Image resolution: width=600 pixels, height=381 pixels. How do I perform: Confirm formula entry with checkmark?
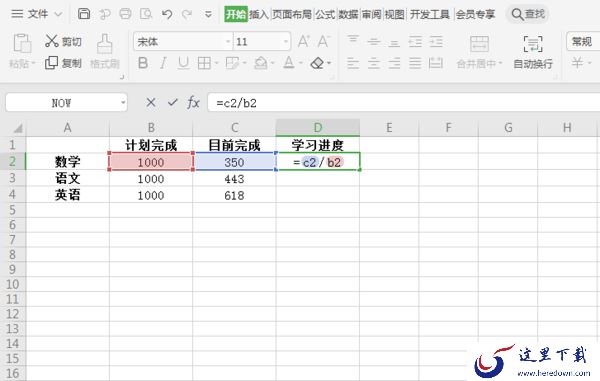click(173, 103)
